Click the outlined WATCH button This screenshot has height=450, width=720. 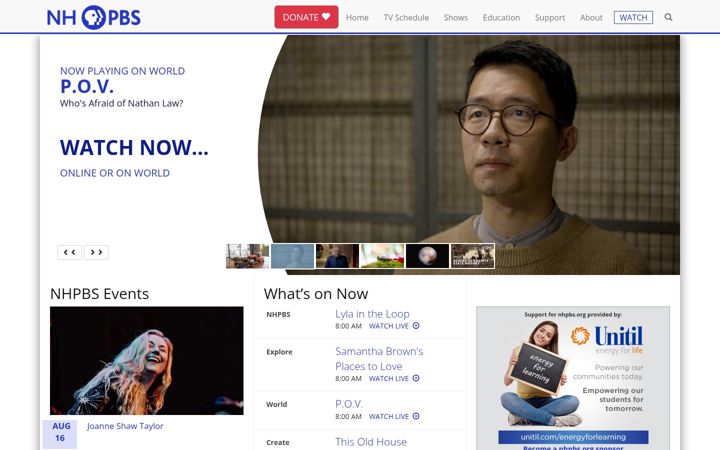(633, 17)
